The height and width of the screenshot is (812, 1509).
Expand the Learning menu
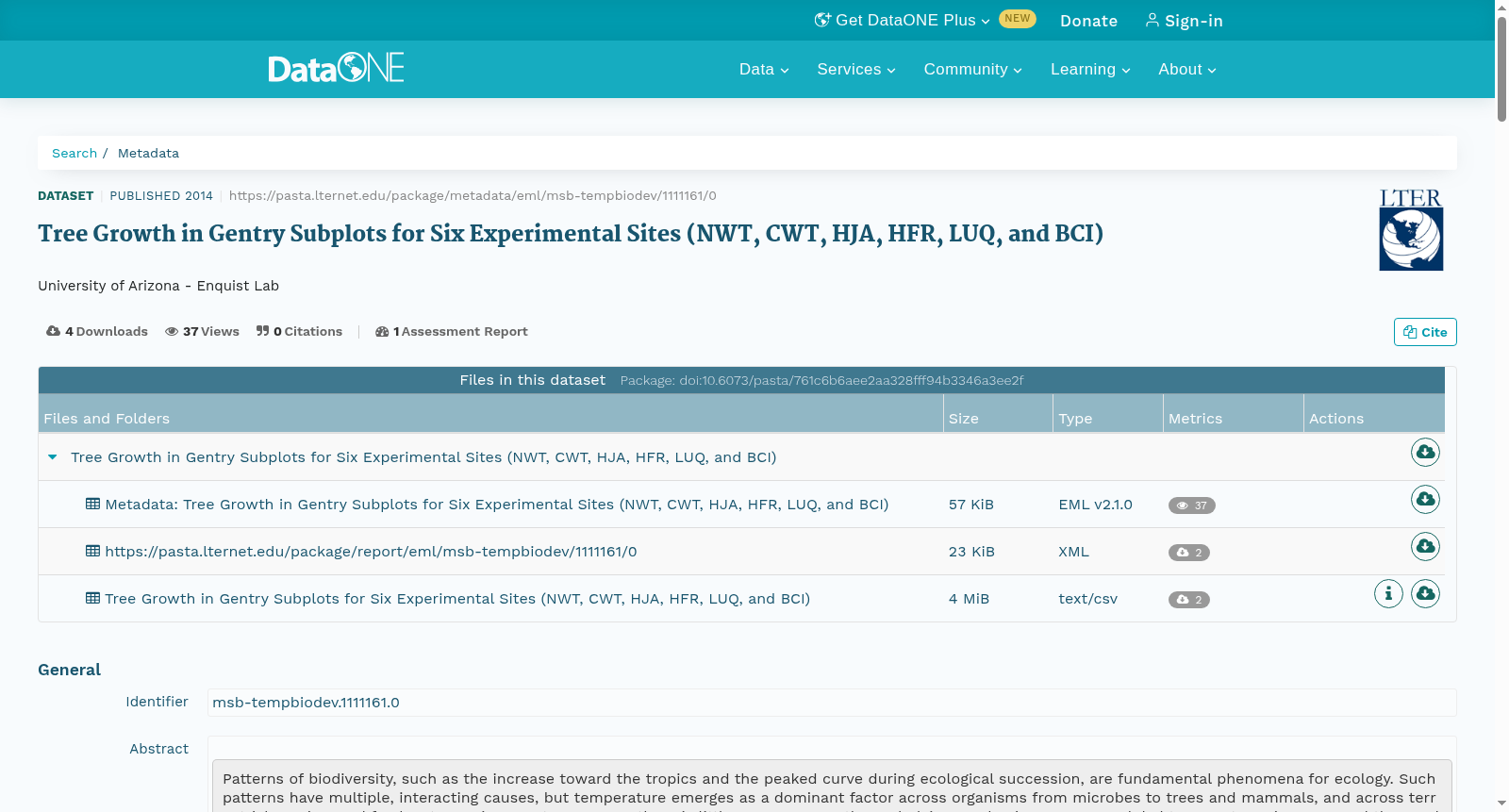pos(1090,70)
